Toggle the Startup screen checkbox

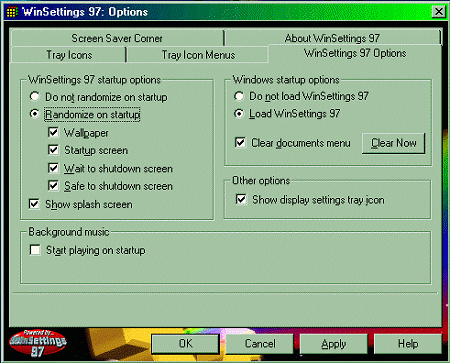pyautogui.click(x=53, y=150)
